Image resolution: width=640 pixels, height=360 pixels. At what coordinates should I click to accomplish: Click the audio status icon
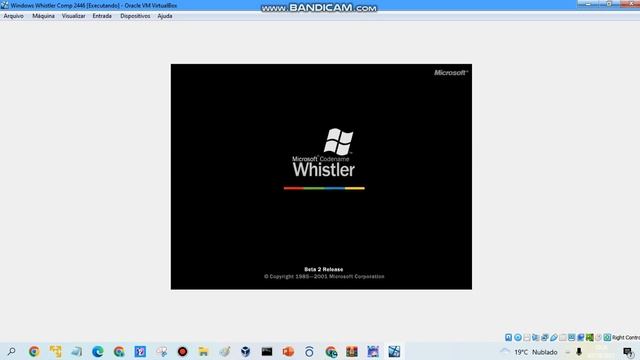(536, 337)
